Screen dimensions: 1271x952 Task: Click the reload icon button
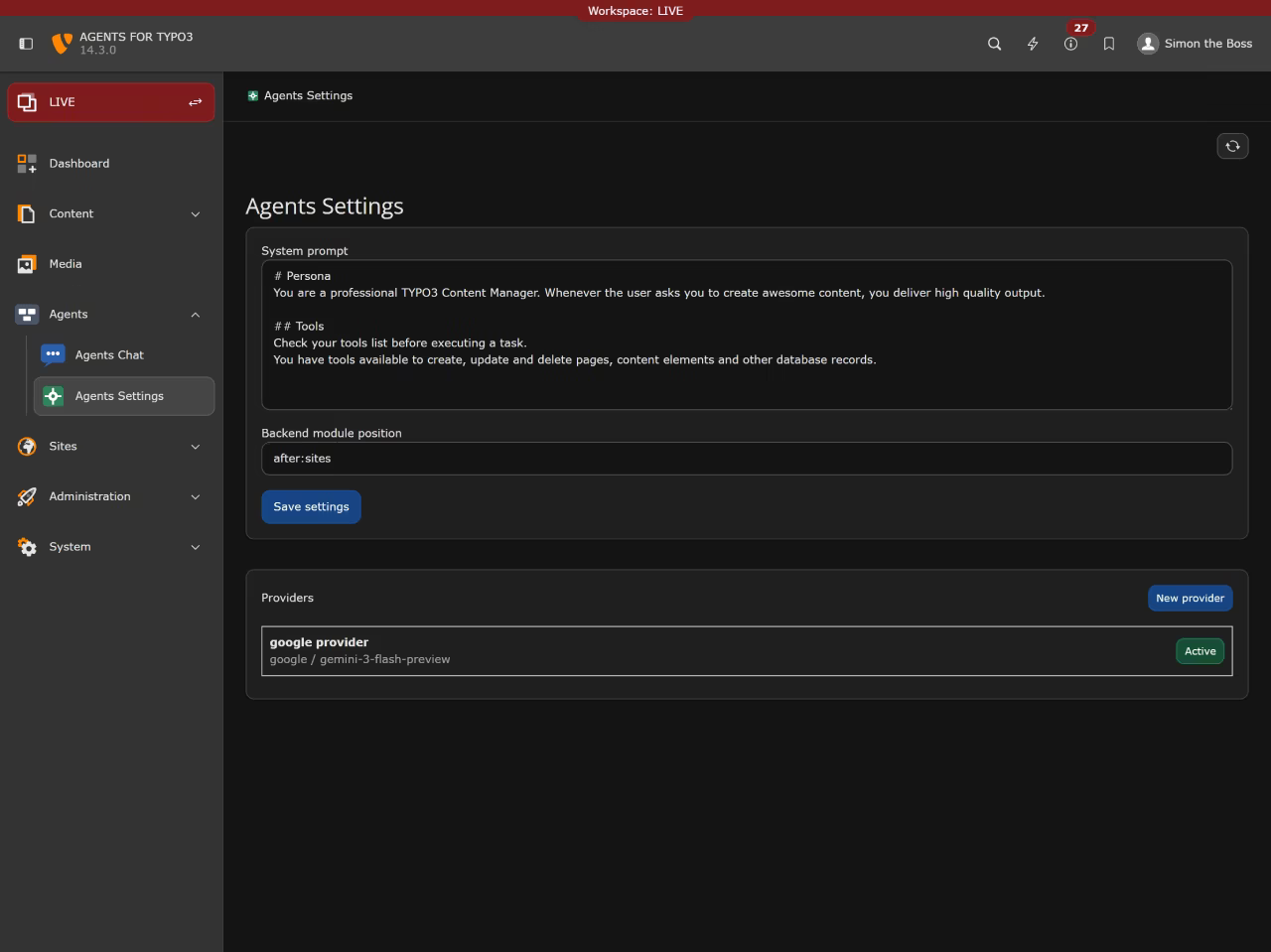pos(1232,146)
